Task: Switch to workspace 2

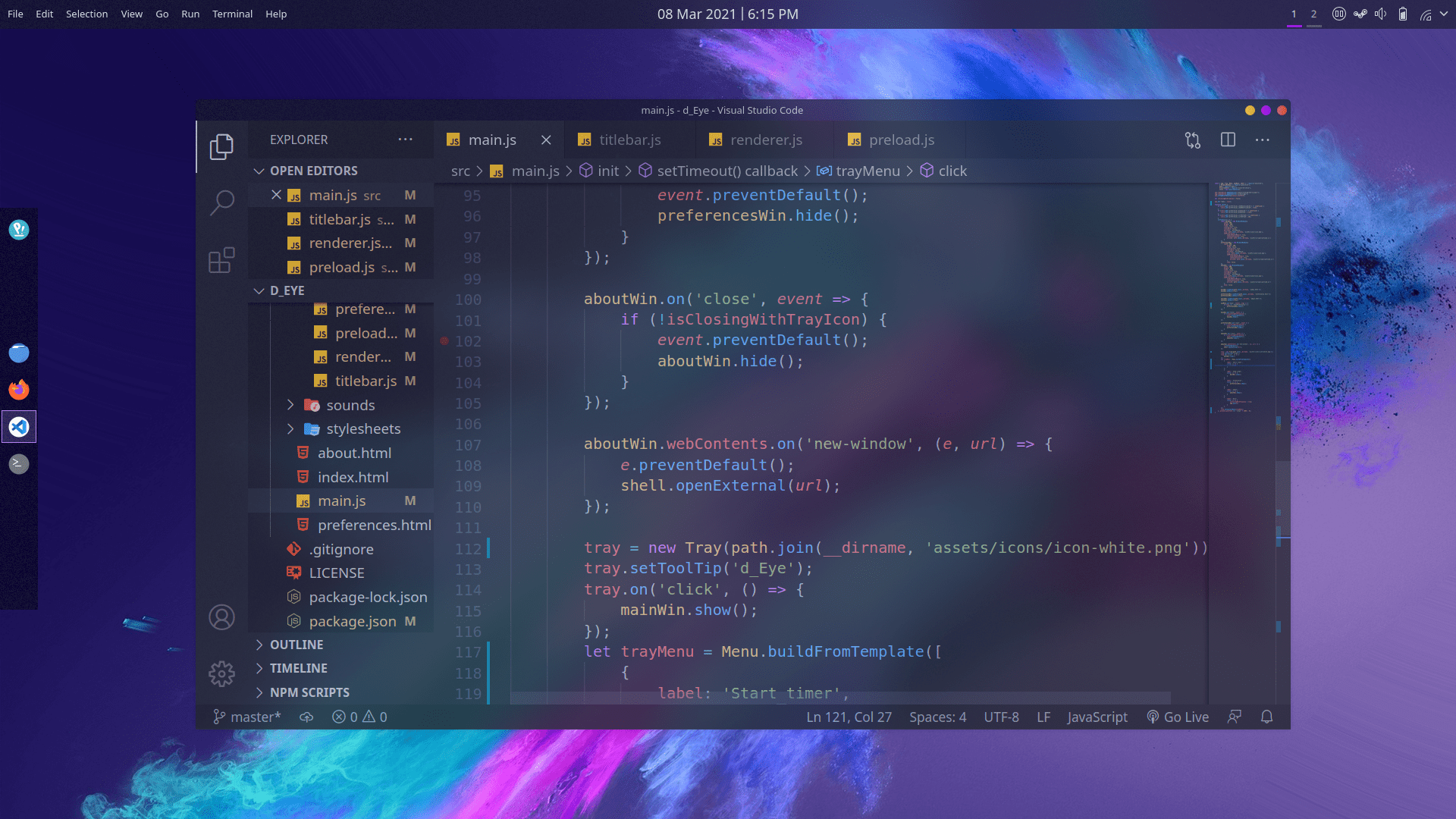Action: coord(1314,14)
